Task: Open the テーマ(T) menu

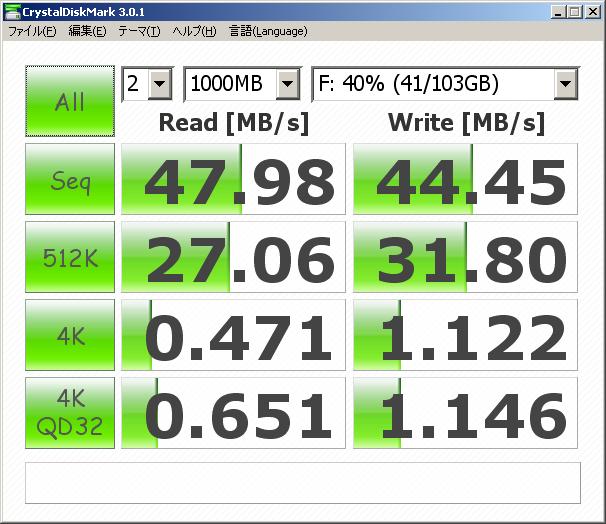Action: click(139, 31)
